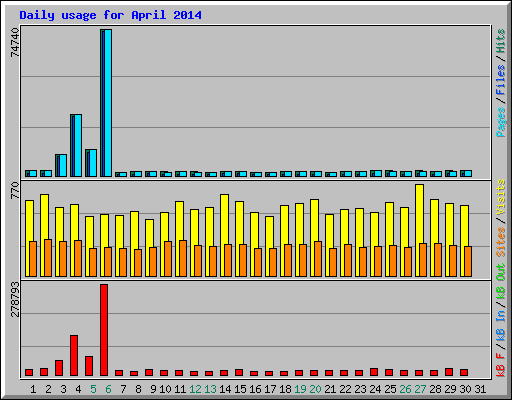This screenshot has height=400, width=512.
Task: Select the 74740 axis value
Action: (15, 43)
